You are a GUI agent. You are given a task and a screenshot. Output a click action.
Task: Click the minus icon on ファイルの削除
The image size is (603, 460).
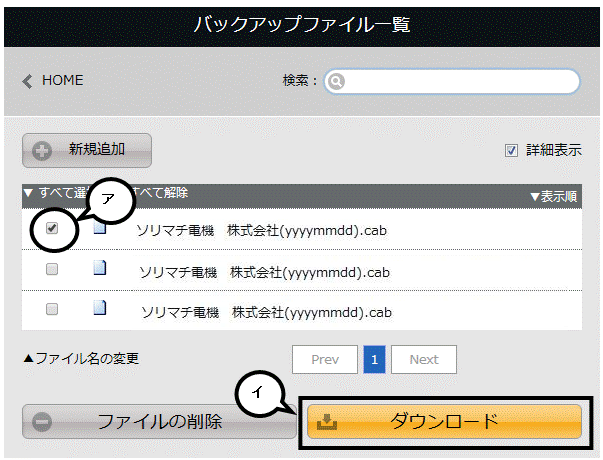[42, 422]
